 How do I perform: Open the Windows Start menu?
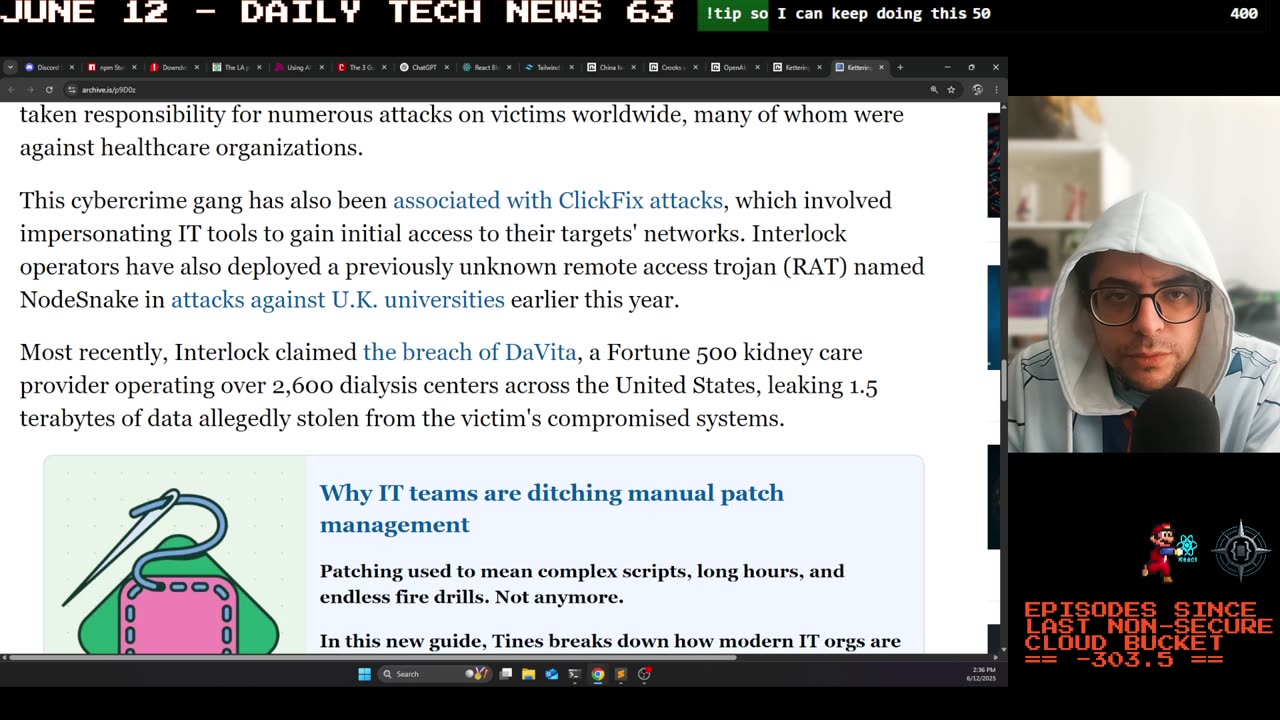point(364,674)
